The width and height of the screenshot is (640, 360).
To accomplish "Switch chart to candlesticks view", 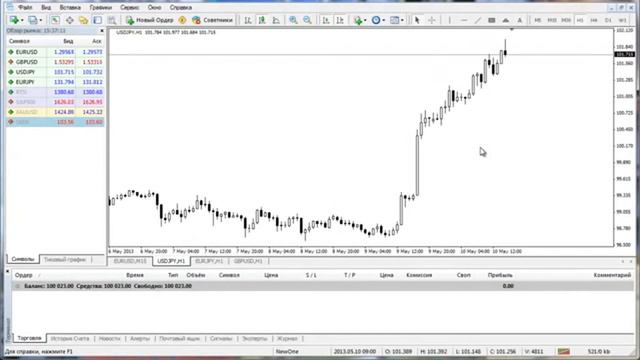I will tap(262, 20).
